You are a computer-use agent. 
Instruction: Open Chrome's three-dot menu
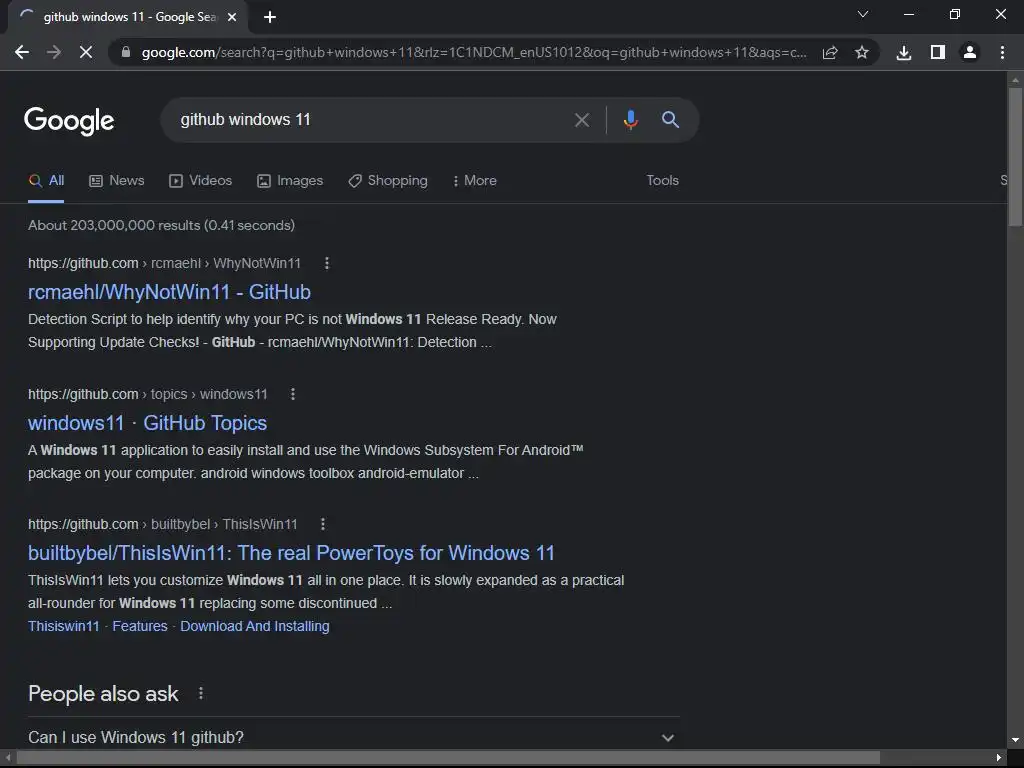(1002, 52)
